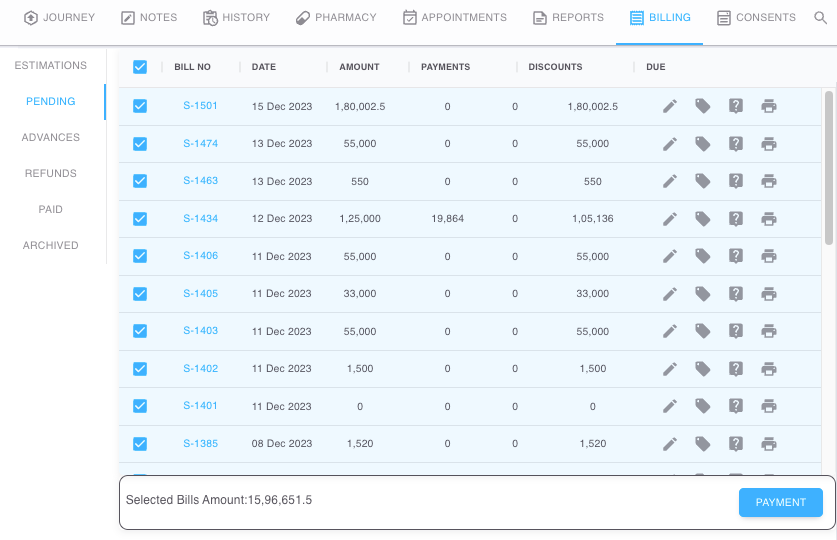Viewport: 837px width, 540px height.
Task: Click the tag icon for bill S-1403
Action: [703, 331]
